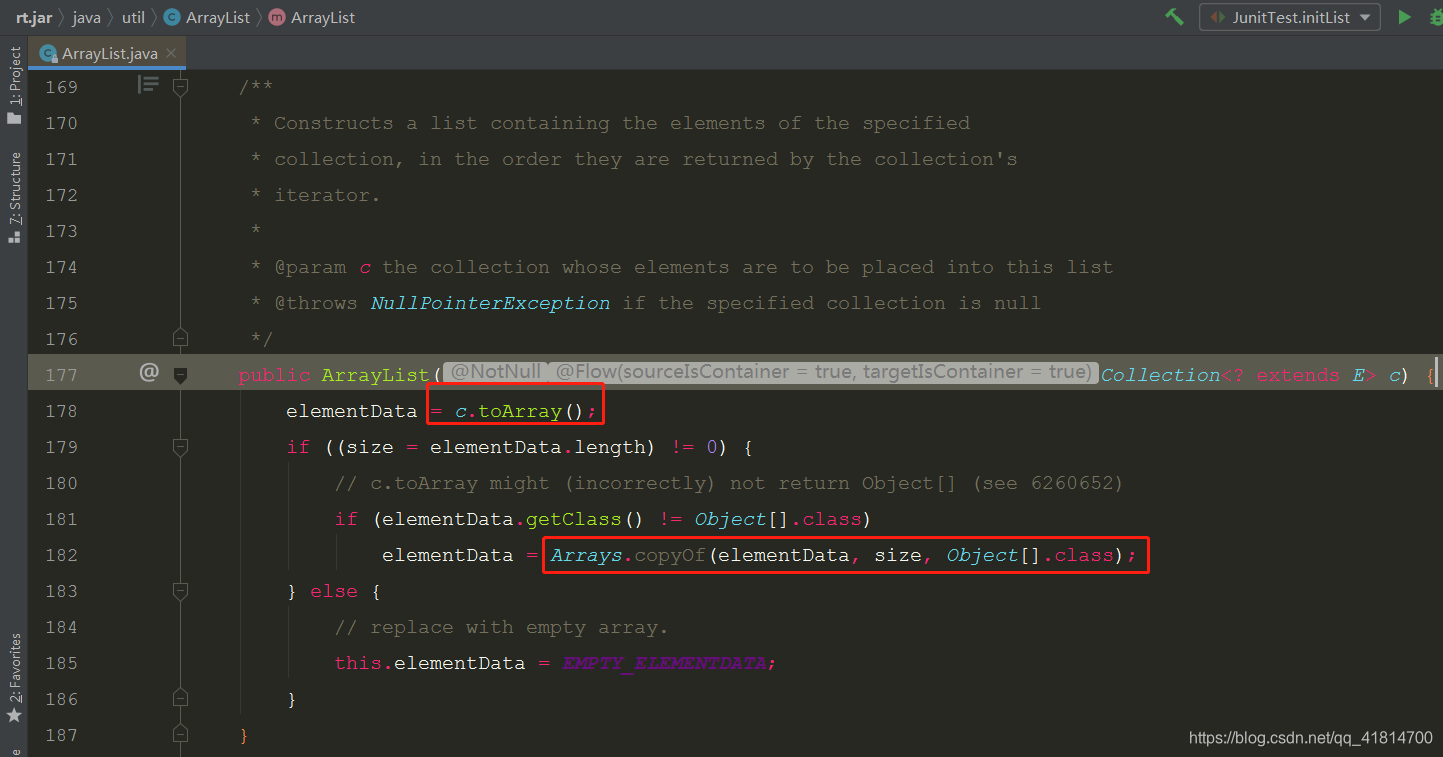Toggle rendered doc view icon at line 169

click(x=148, y=86)
